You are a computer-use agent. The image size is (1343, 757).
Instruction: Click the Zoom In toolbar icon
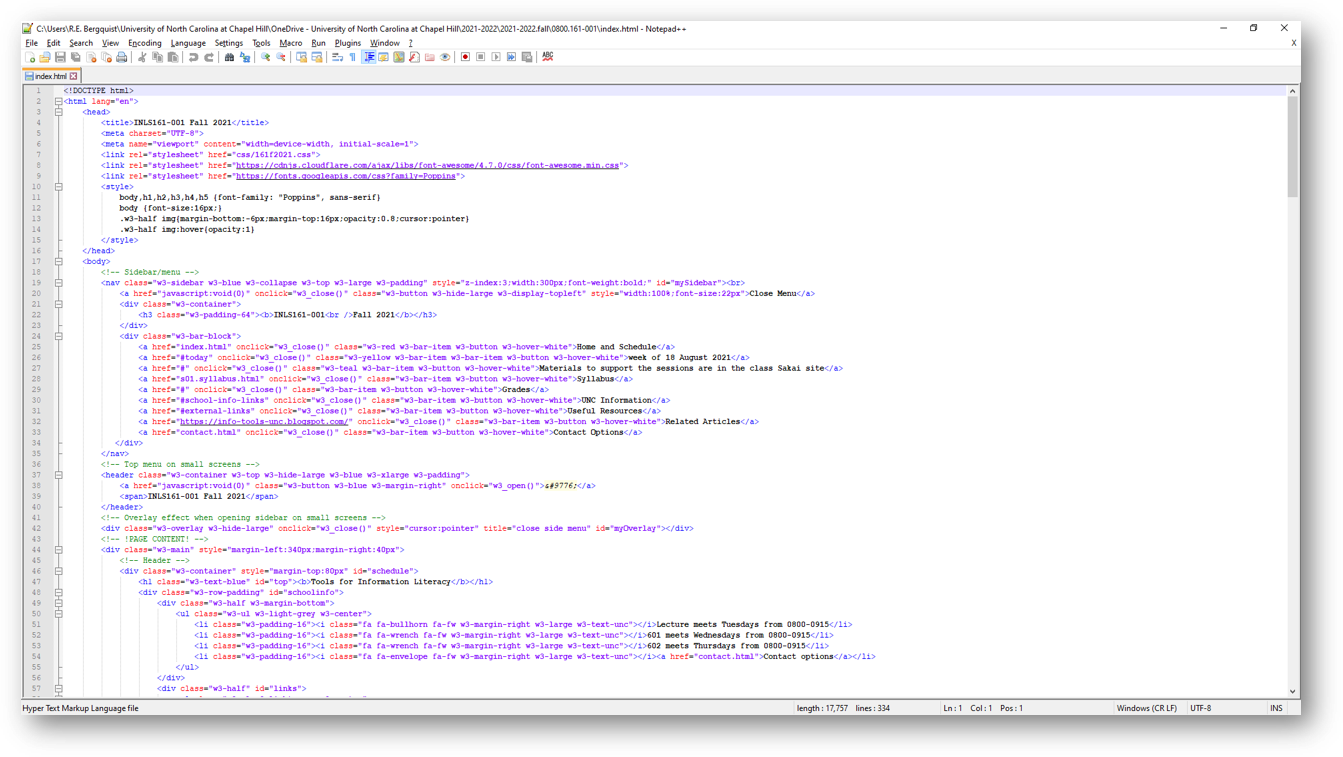(265, 57)
